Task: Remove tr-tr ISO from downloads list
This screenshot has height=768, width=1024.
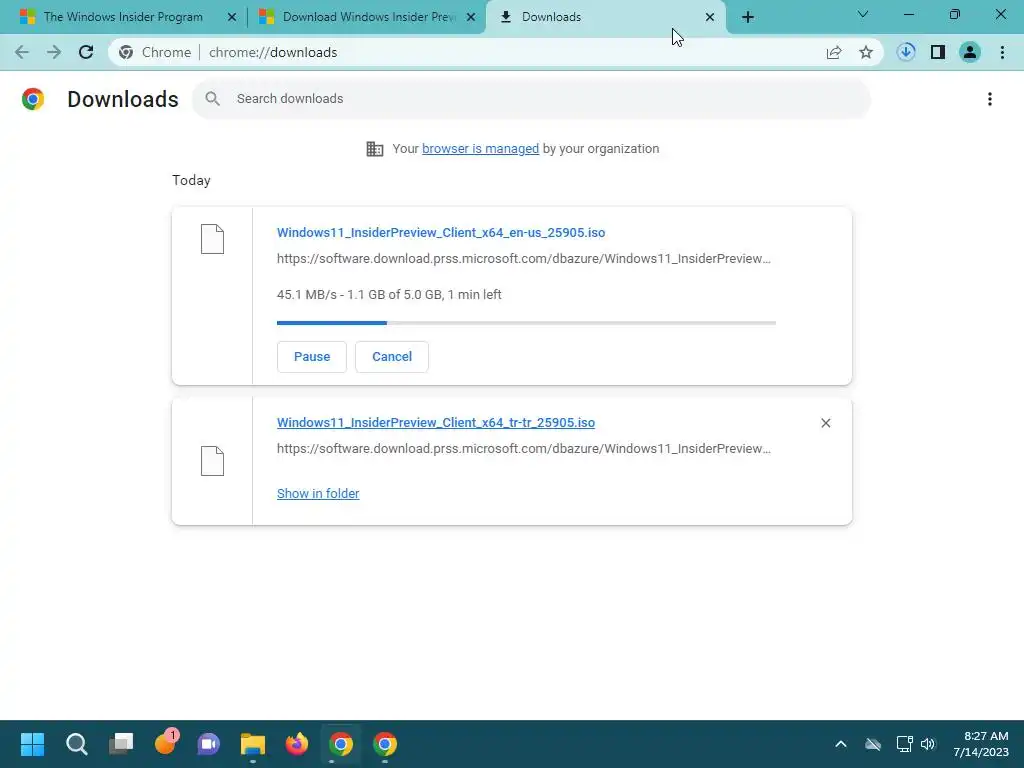Action: pos(825,423)
